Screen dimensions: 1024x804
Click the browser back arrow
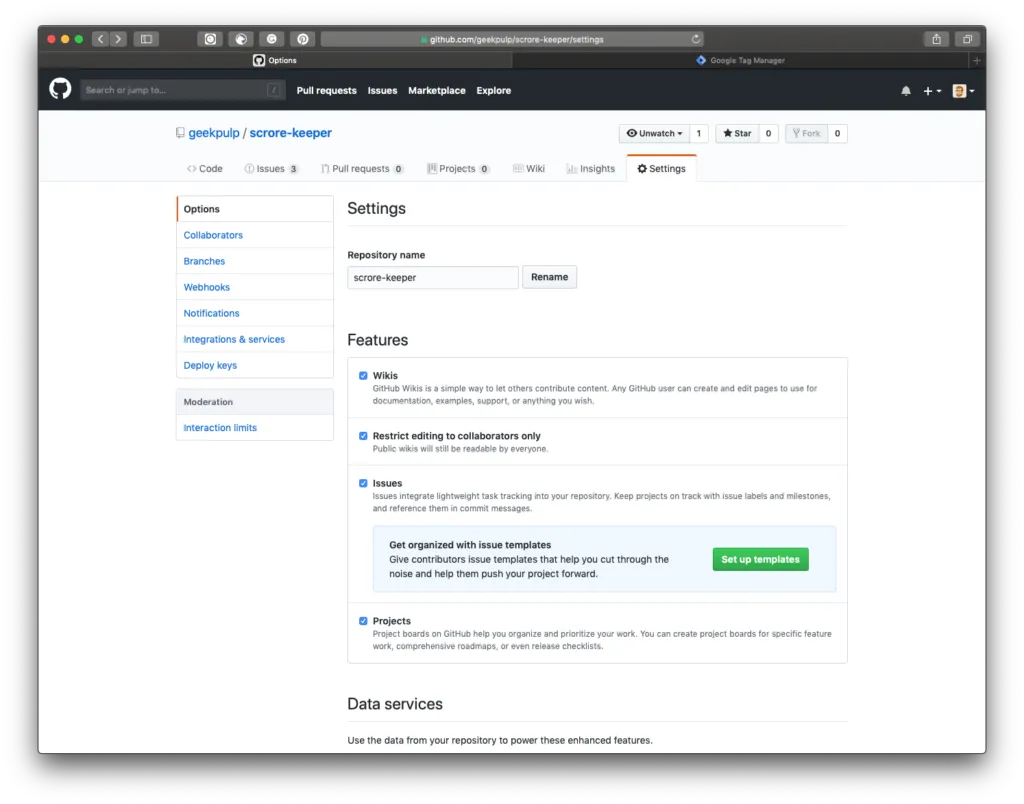100,38
